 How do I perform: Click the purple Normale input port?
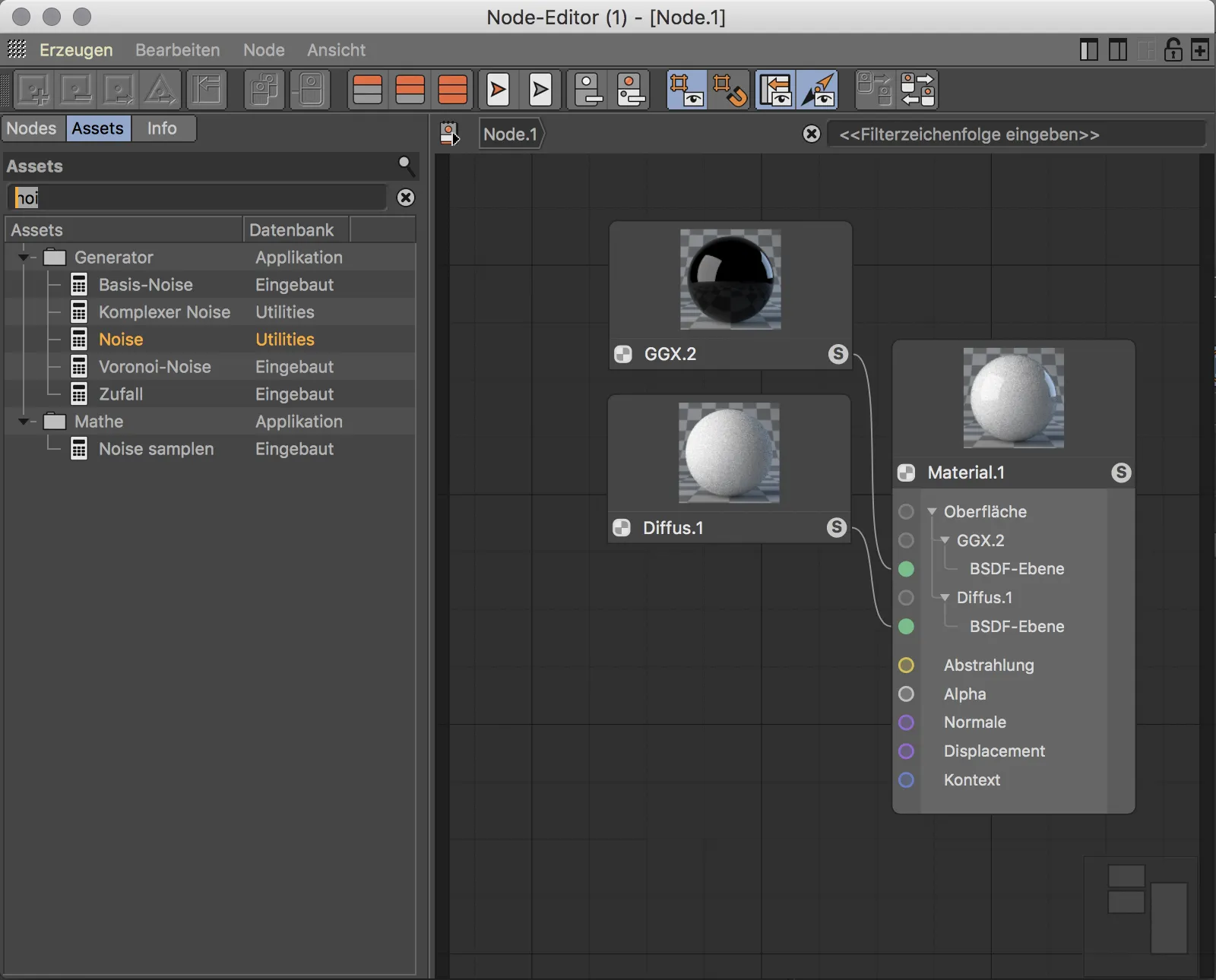click(906, 722)
